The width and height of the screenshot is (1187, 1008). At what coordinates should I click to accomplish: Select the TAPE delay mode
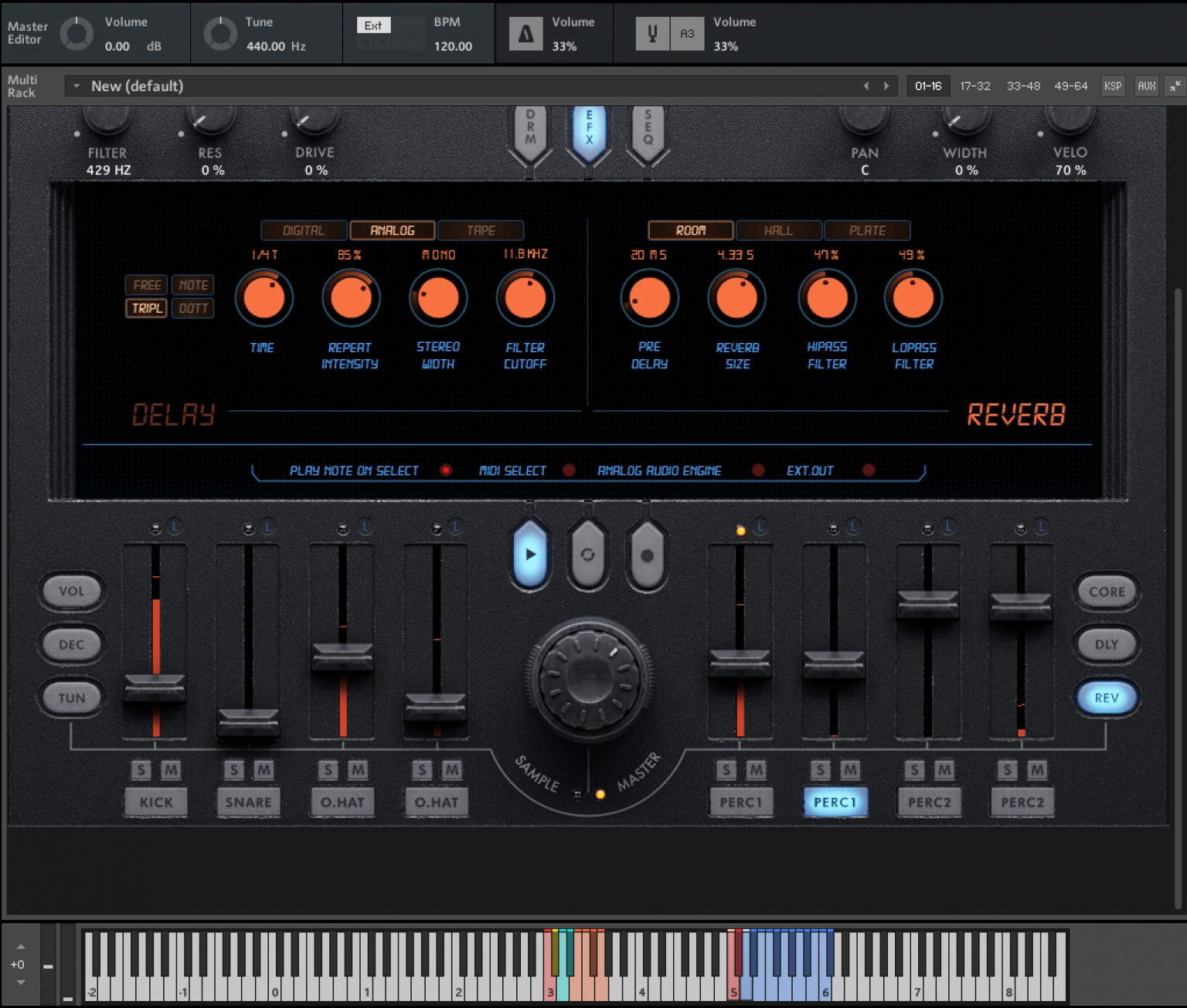(481, 230)
